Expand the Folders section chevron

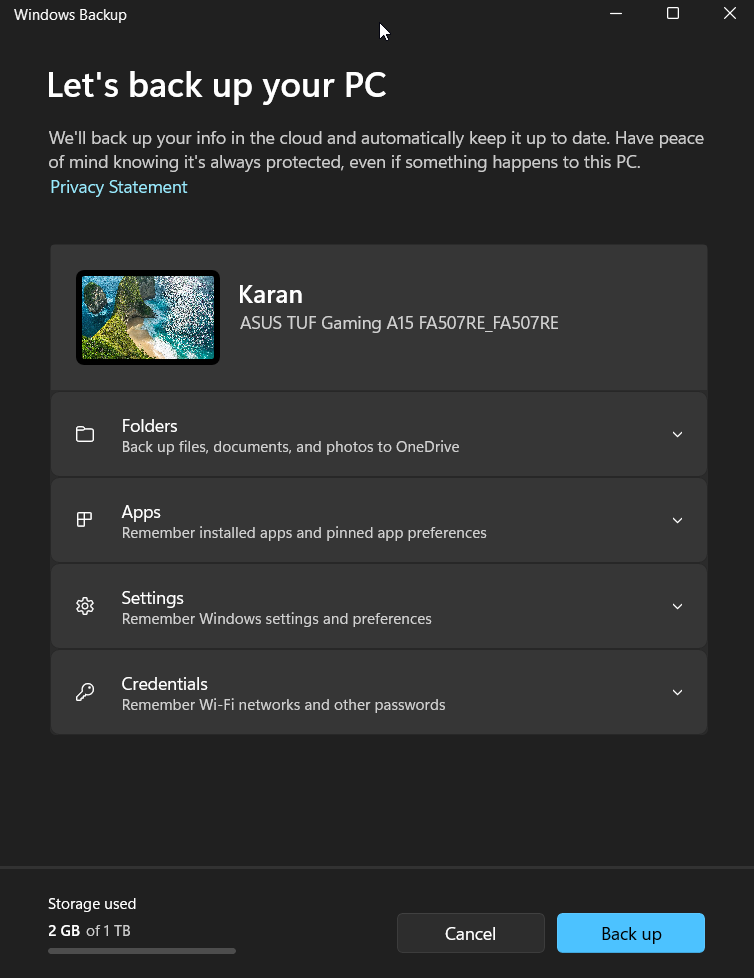pos(677,435)
